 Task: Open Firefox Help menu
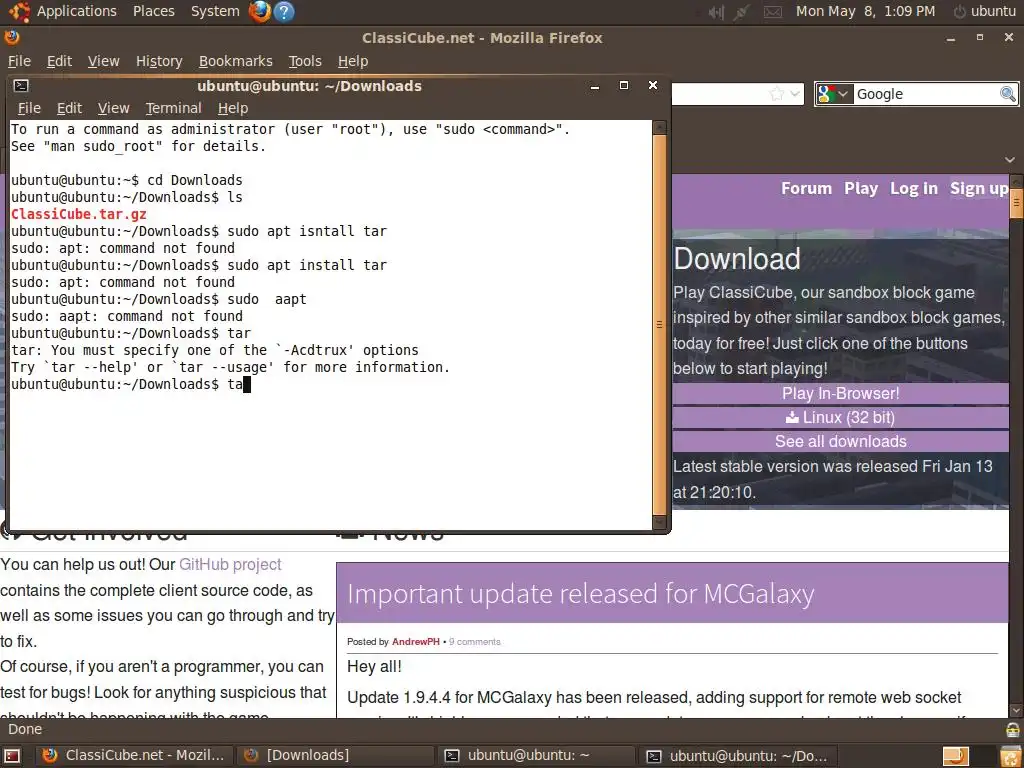[353, 61]
